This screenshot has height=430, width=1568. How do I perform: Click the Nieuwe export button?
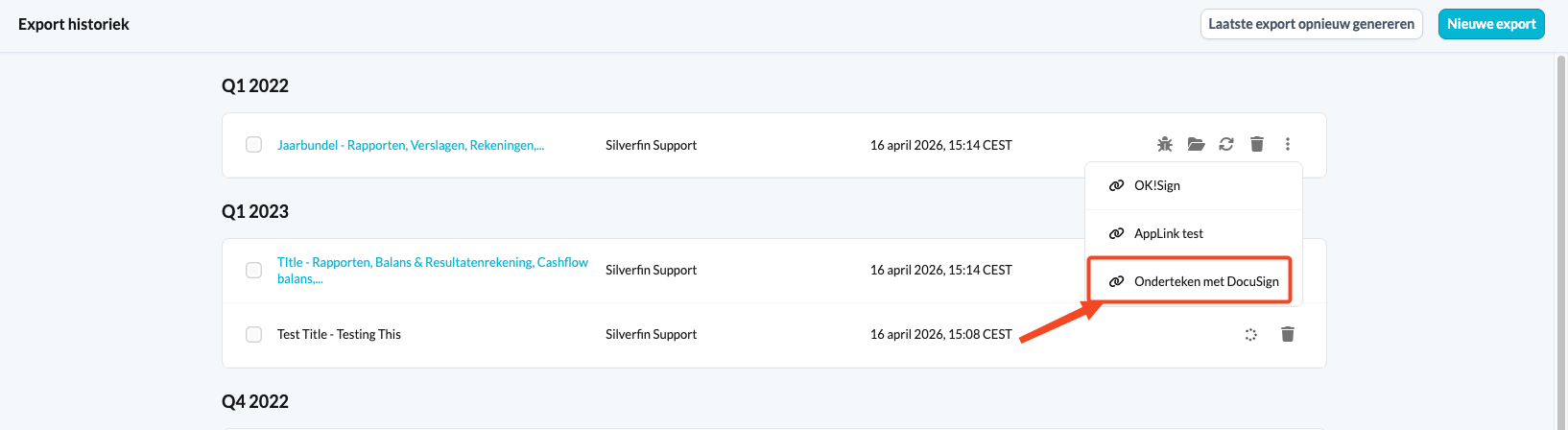tap(1491, 24)
